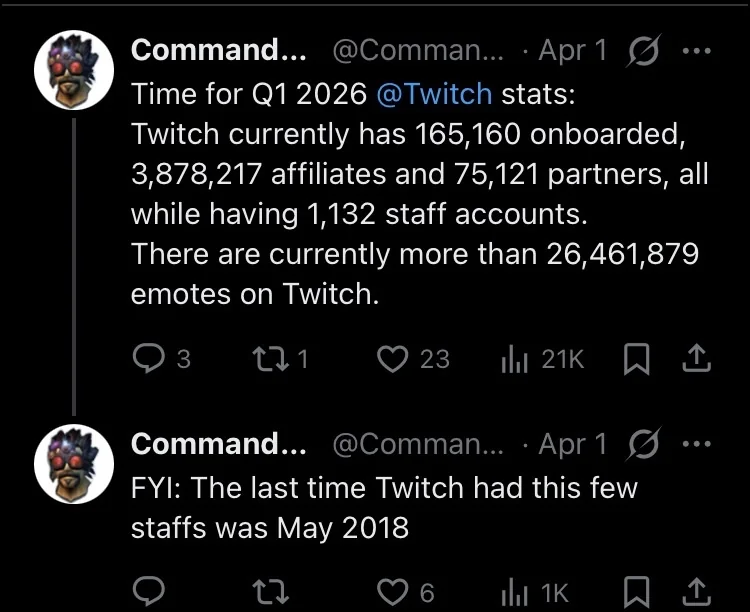Open Grok icon on second tweet
Screen dimensions: 750x612
642,444
